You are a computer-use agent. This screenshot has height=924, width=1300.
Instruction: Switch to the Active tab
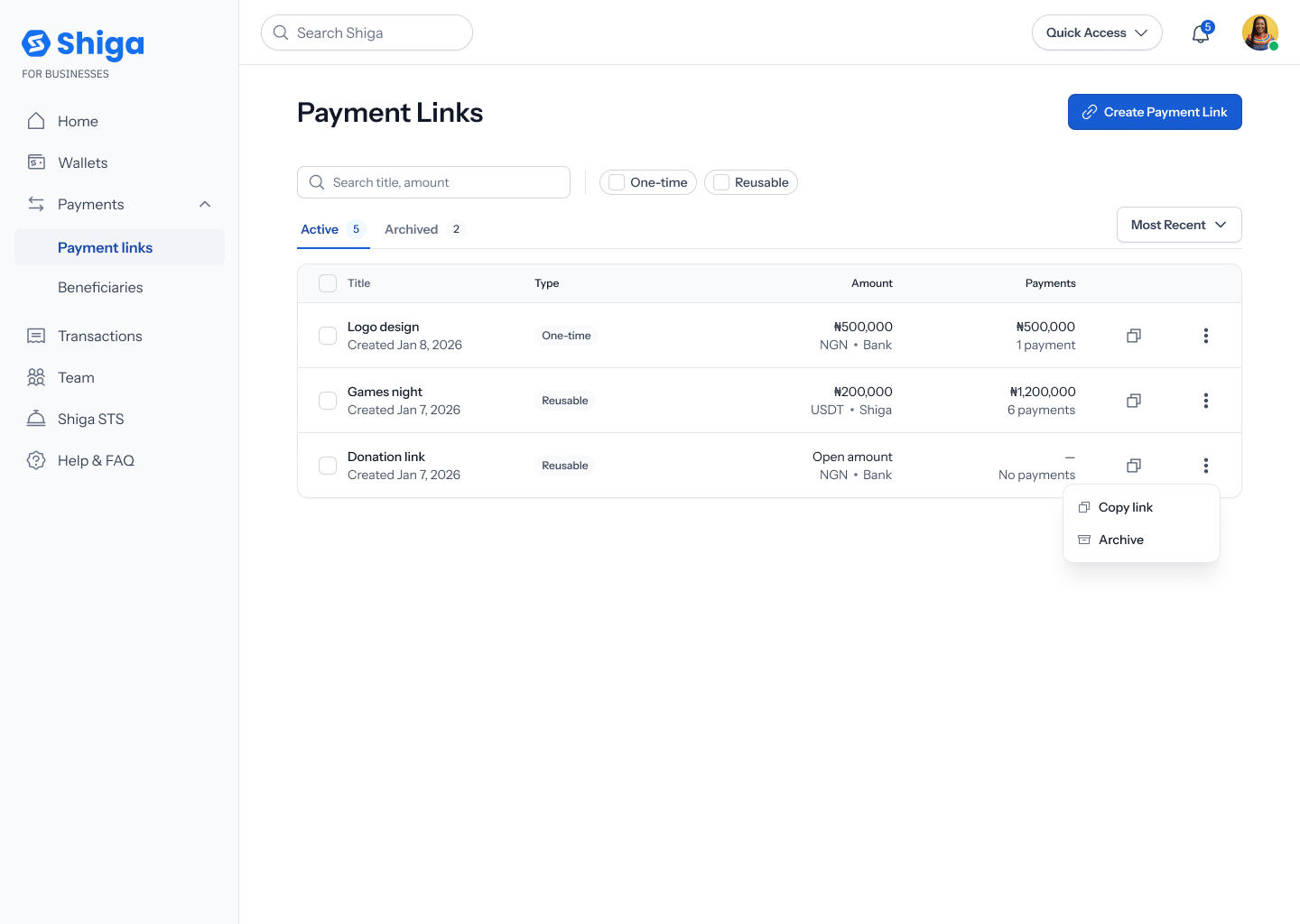pos(332,229)
